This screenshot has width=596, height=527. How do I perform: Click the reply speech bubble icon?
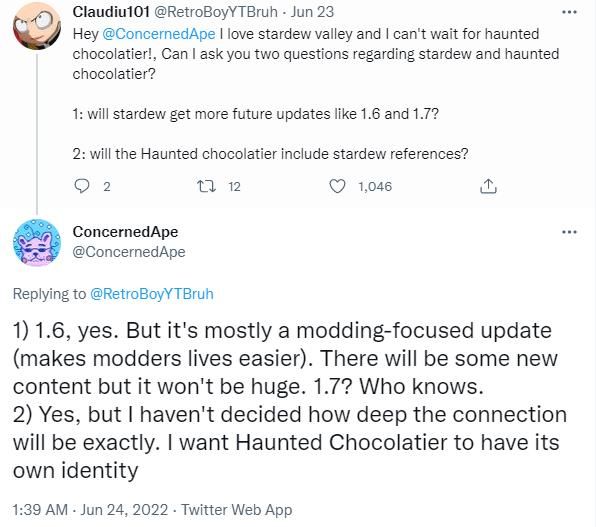pos(81,186)
